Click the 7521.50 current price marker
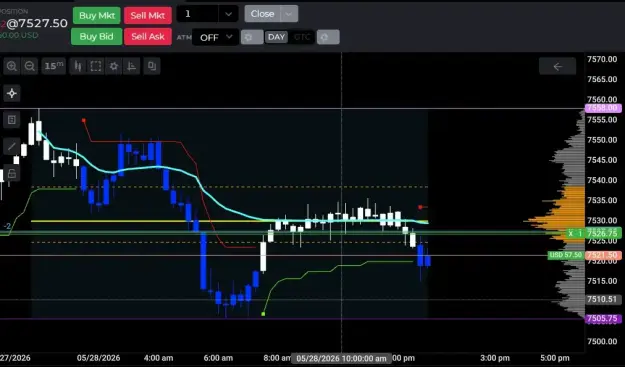 pos(603,255)
